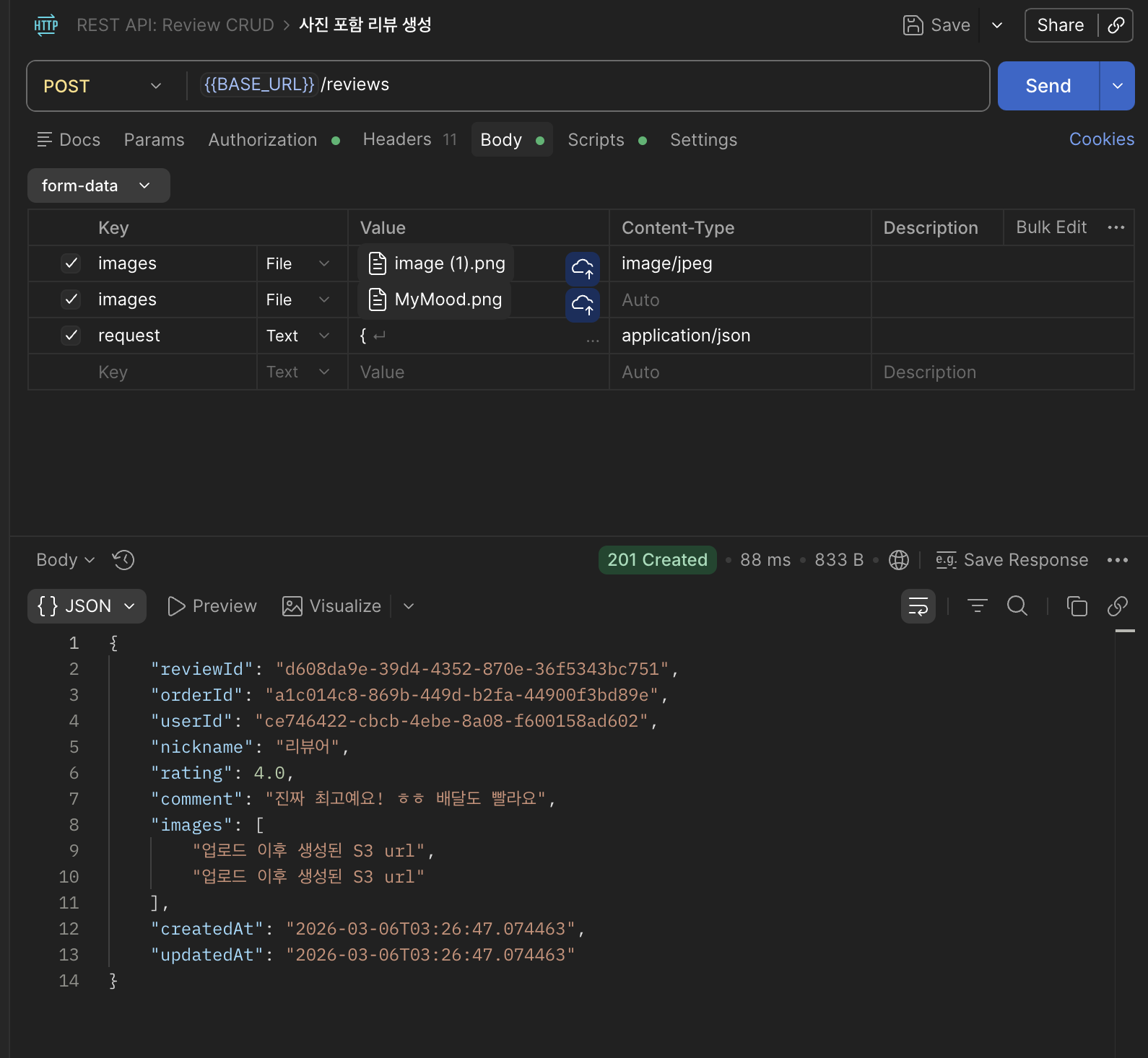Select the Body request tab
The image size is (1148, 1058).
pos(512,139)
